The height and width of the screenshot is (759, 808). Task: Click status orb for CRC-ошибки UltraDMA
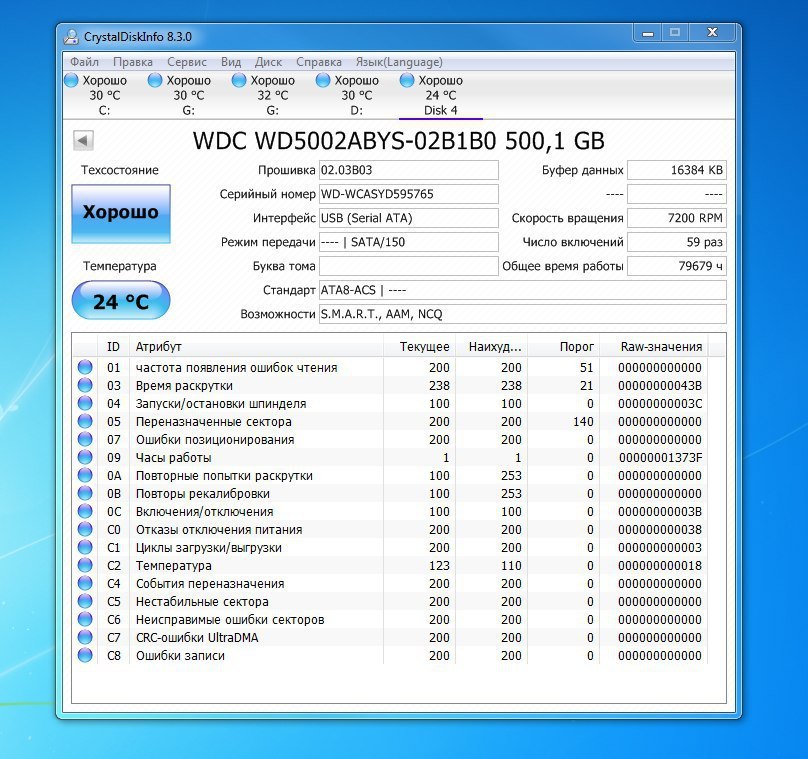point(85,637)
